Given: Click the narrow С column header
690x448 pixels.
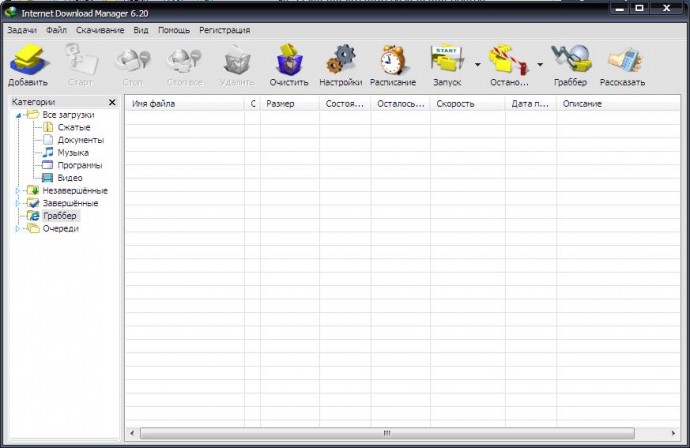Looking at the screenshot, I should (253, 104).
